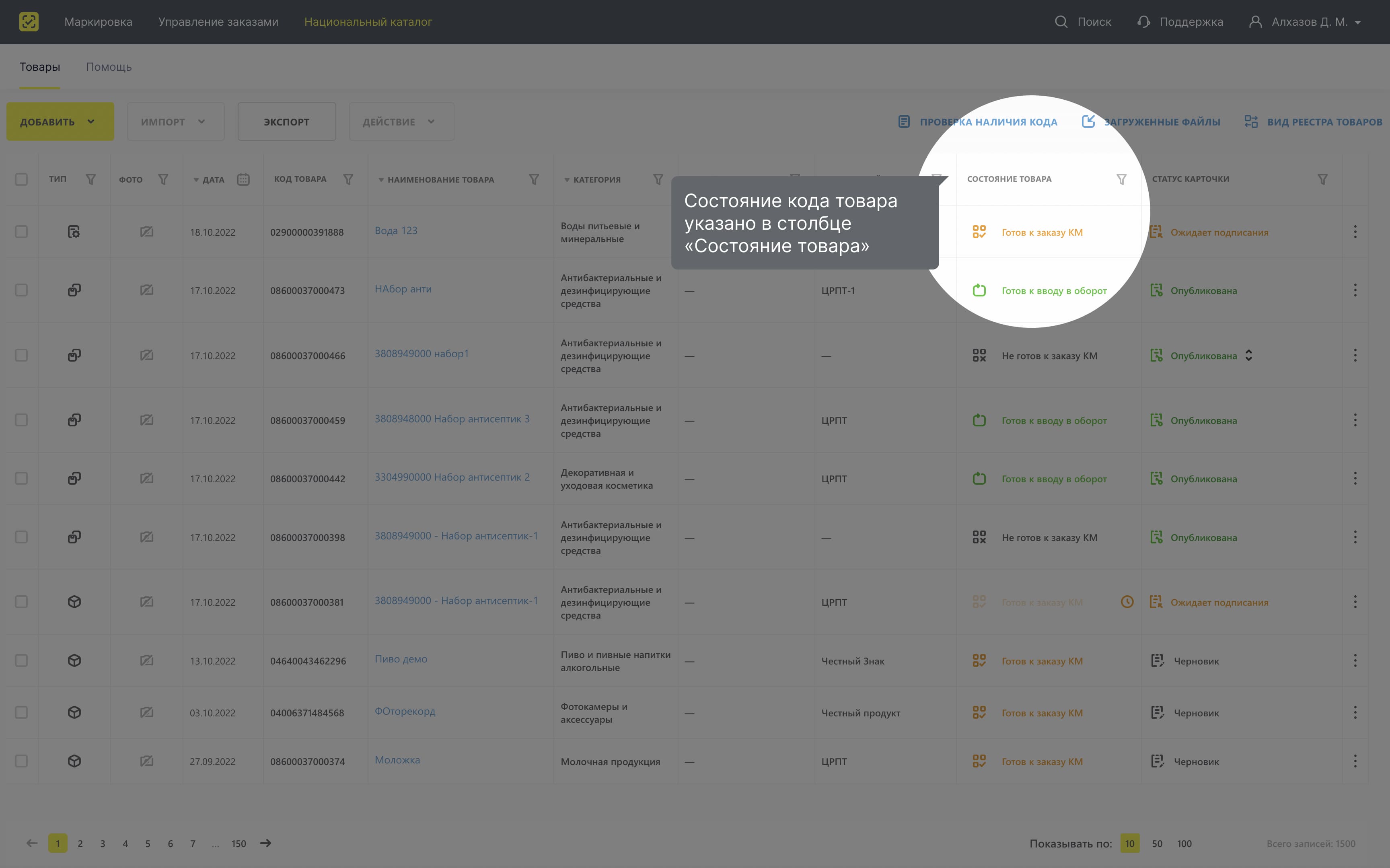Click the set type icon for НАбор анти
Image resolution: width=1390 pixels, height=868 pixels.
click(x=74, y=290)
